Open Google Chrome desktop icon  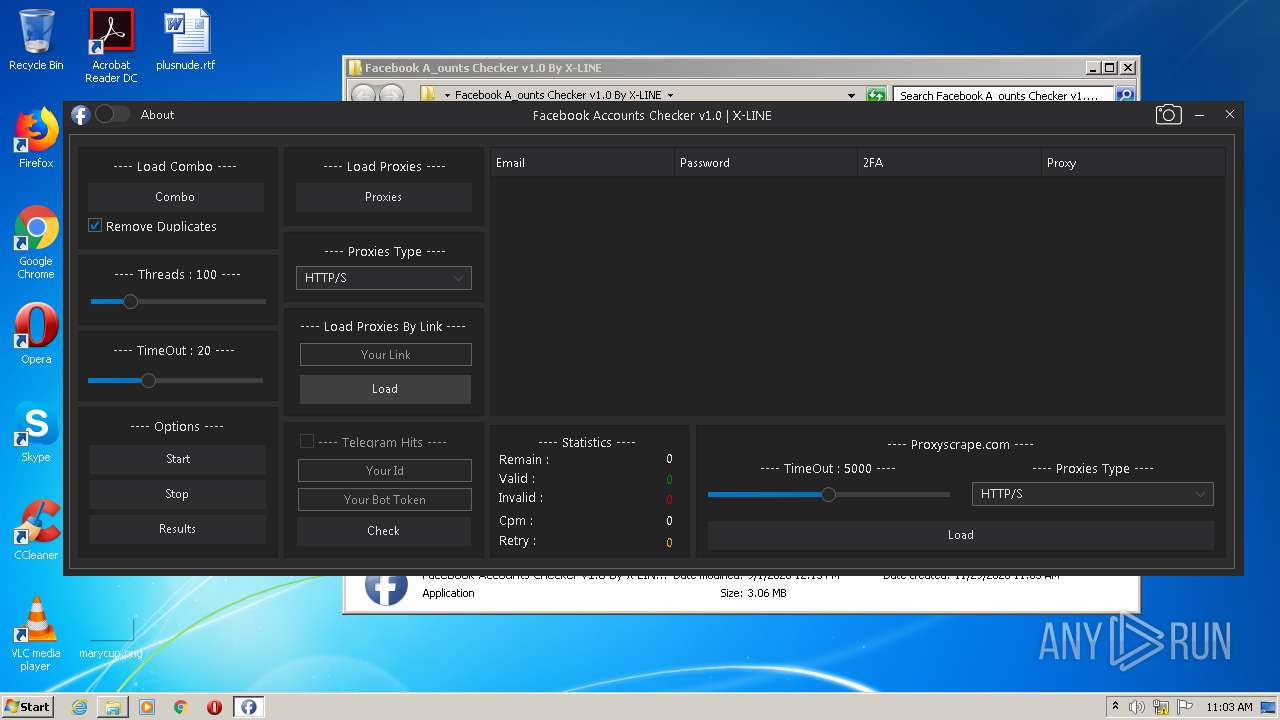click(36, 242)
